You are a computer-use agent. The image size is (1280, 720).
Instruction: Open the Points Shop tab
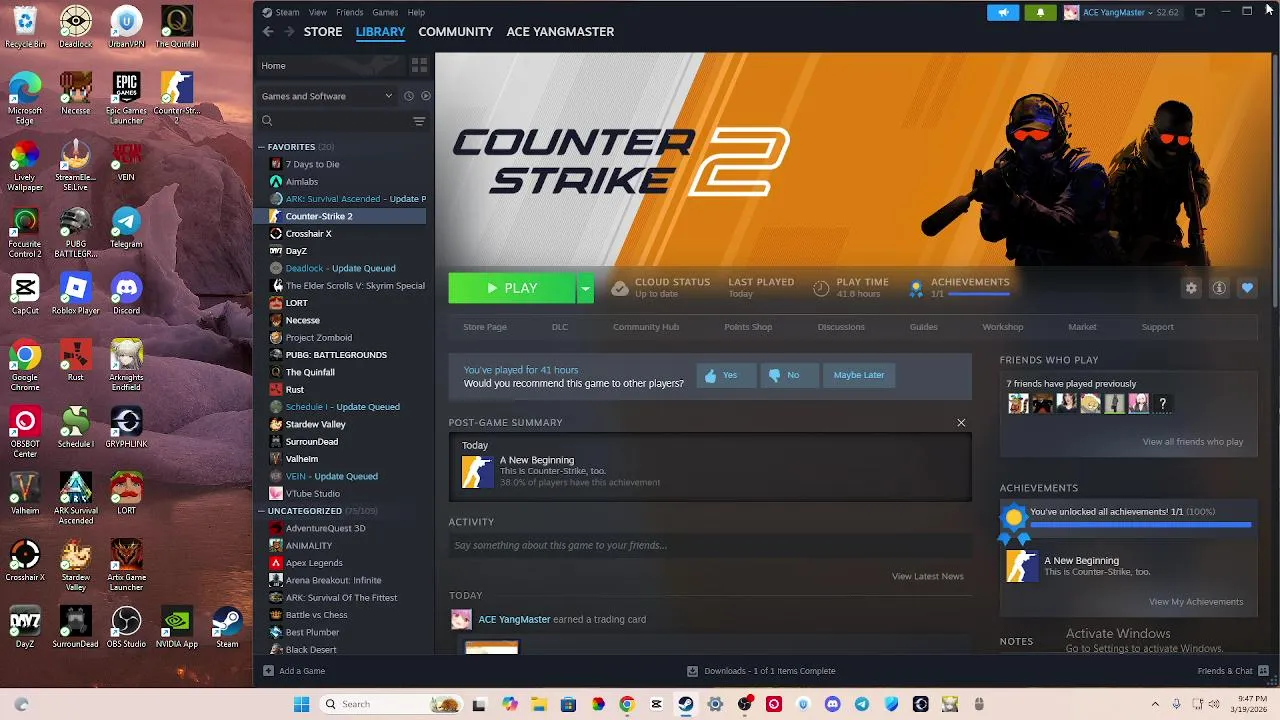point(748,327)
